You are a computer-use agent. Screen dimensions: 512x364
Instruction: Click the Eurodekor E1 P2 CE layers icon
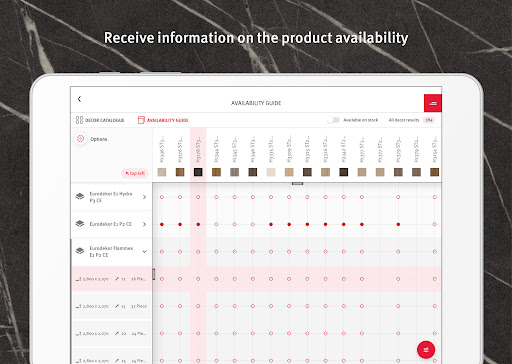click(80, 224)
